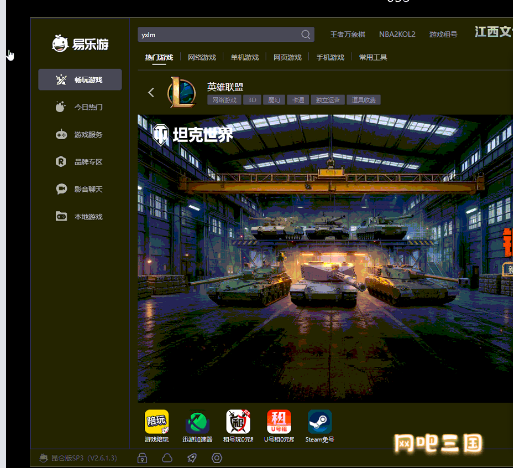Click the 易乐游 logo in the sidebar

[80, 44]
